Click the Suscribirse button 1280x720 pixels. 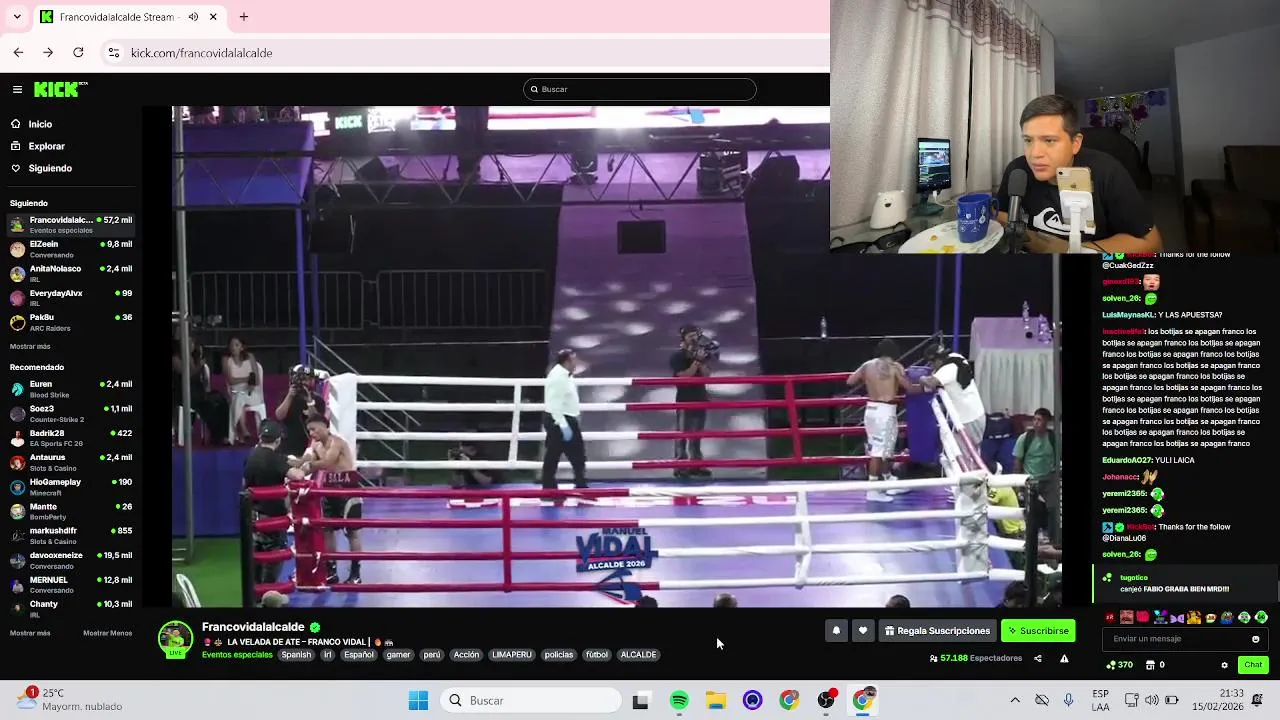point(1038,631)
